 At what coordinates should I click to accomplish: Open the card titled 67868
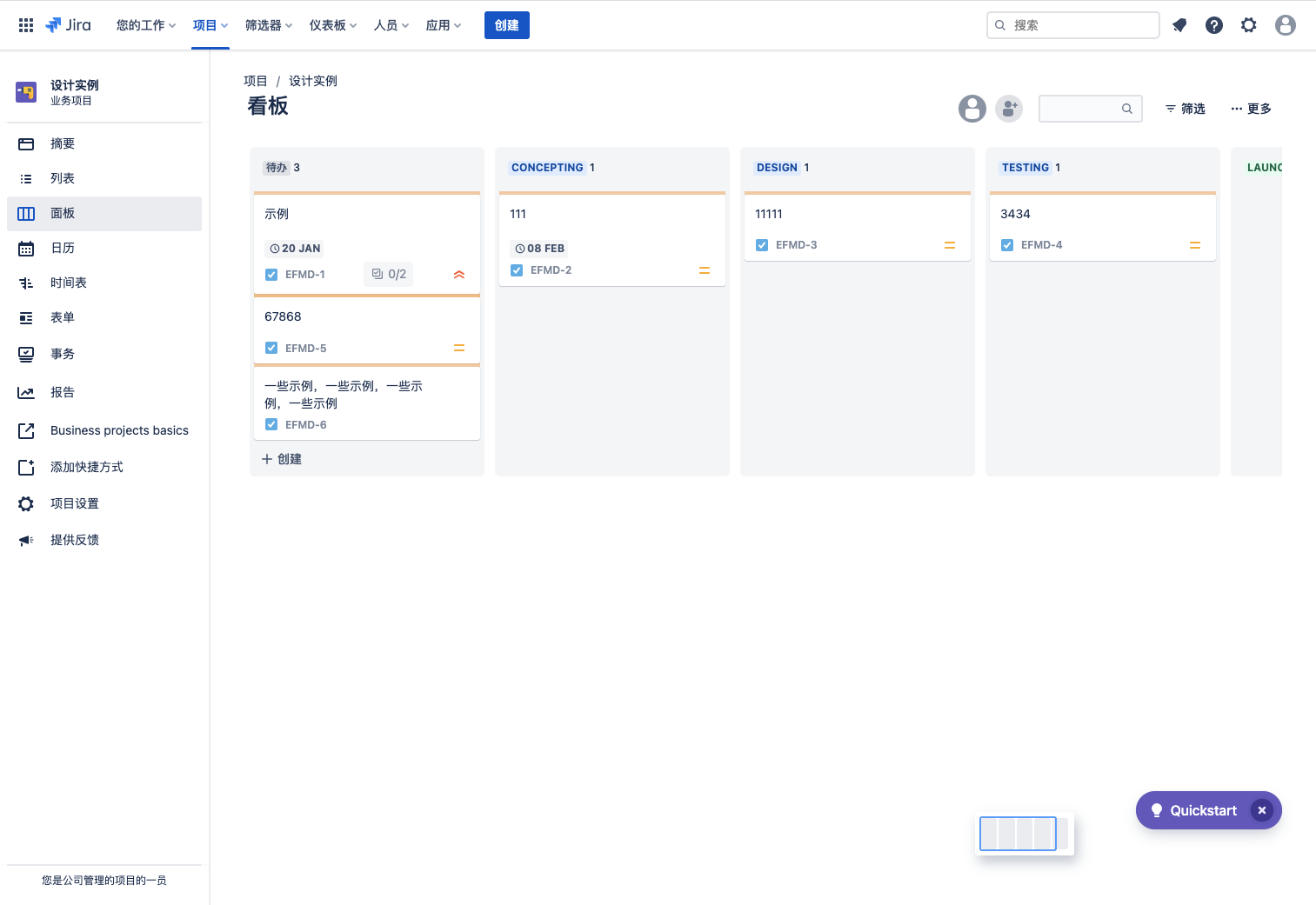pyautogui.click(x=367, y=329)
